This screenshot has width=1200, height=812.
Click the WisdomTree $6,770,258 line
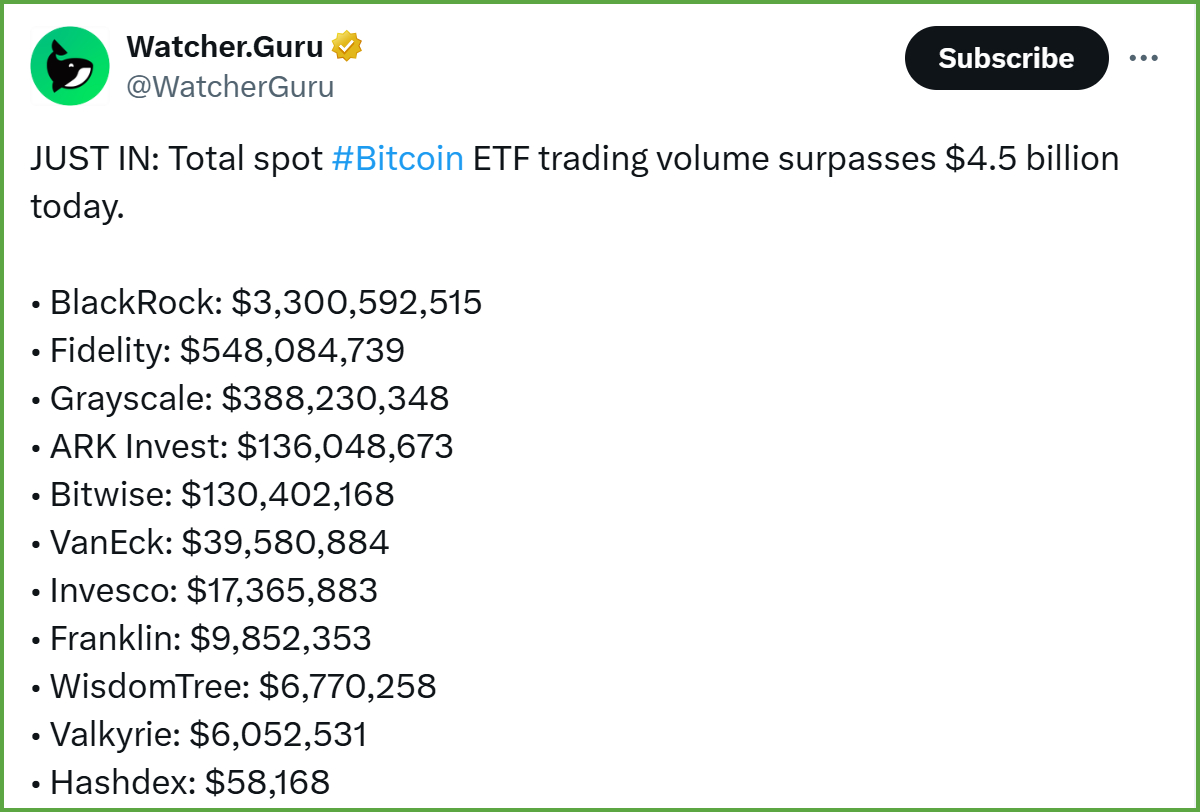(x=234, y=686)
